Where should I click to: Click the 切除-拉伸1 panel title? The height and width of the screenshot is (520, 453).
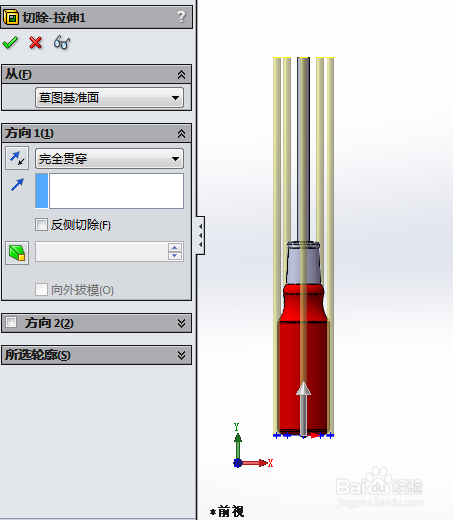(x=54, y=17)
